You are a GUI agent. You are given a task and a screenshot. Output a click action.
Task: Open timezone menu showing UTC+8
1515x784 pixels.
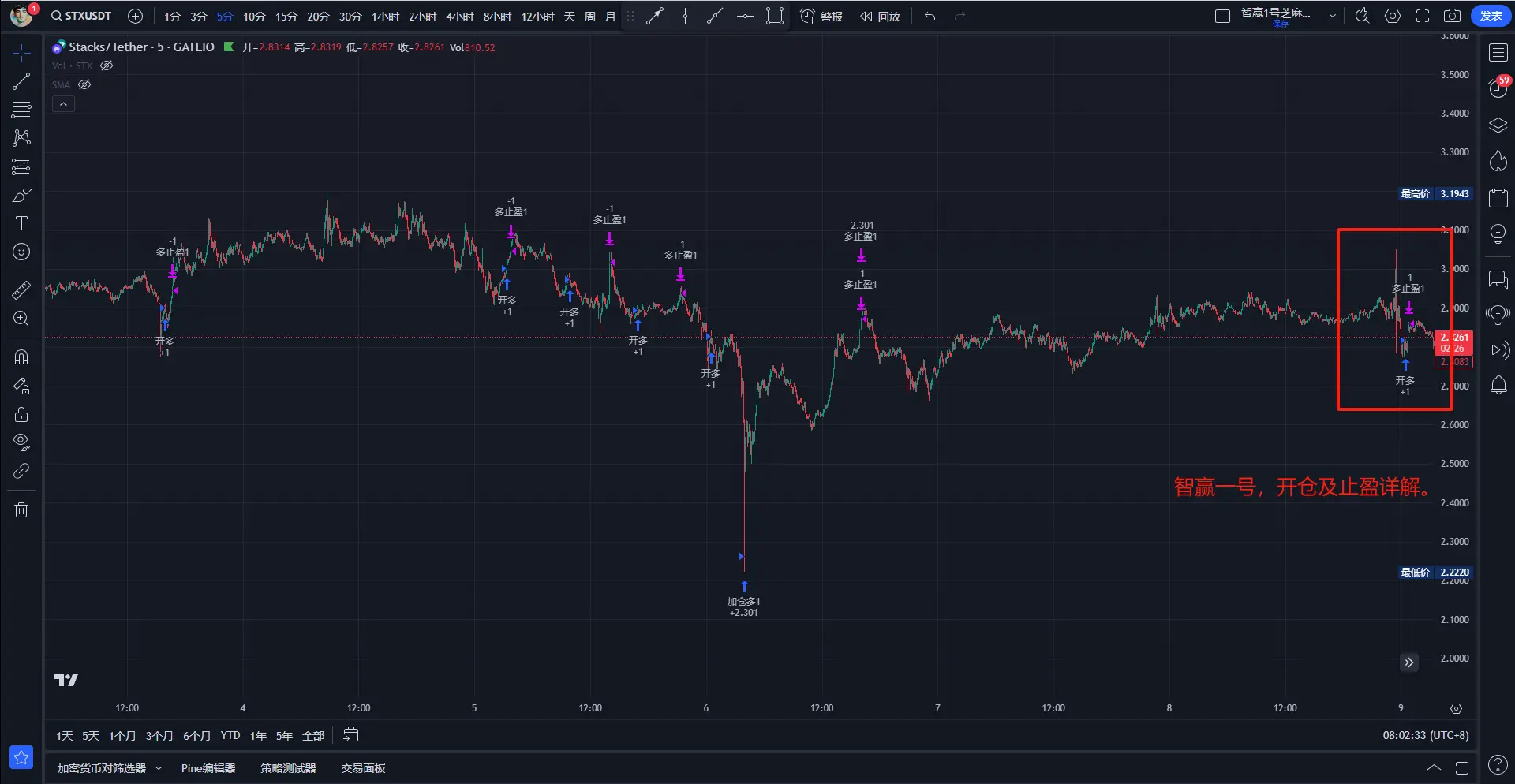1426,735
